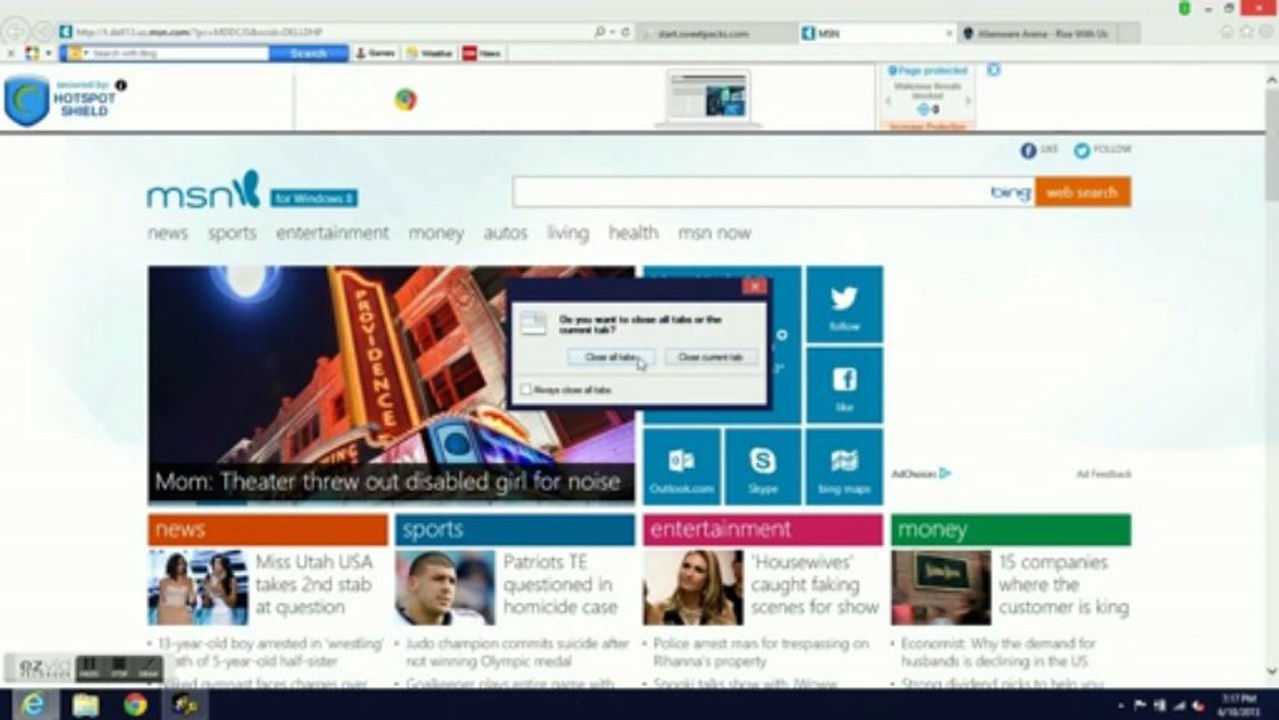The image size is (1279, 720).
Task: Open the Patriots TE homicide case headline
Action: pos(559,584)
